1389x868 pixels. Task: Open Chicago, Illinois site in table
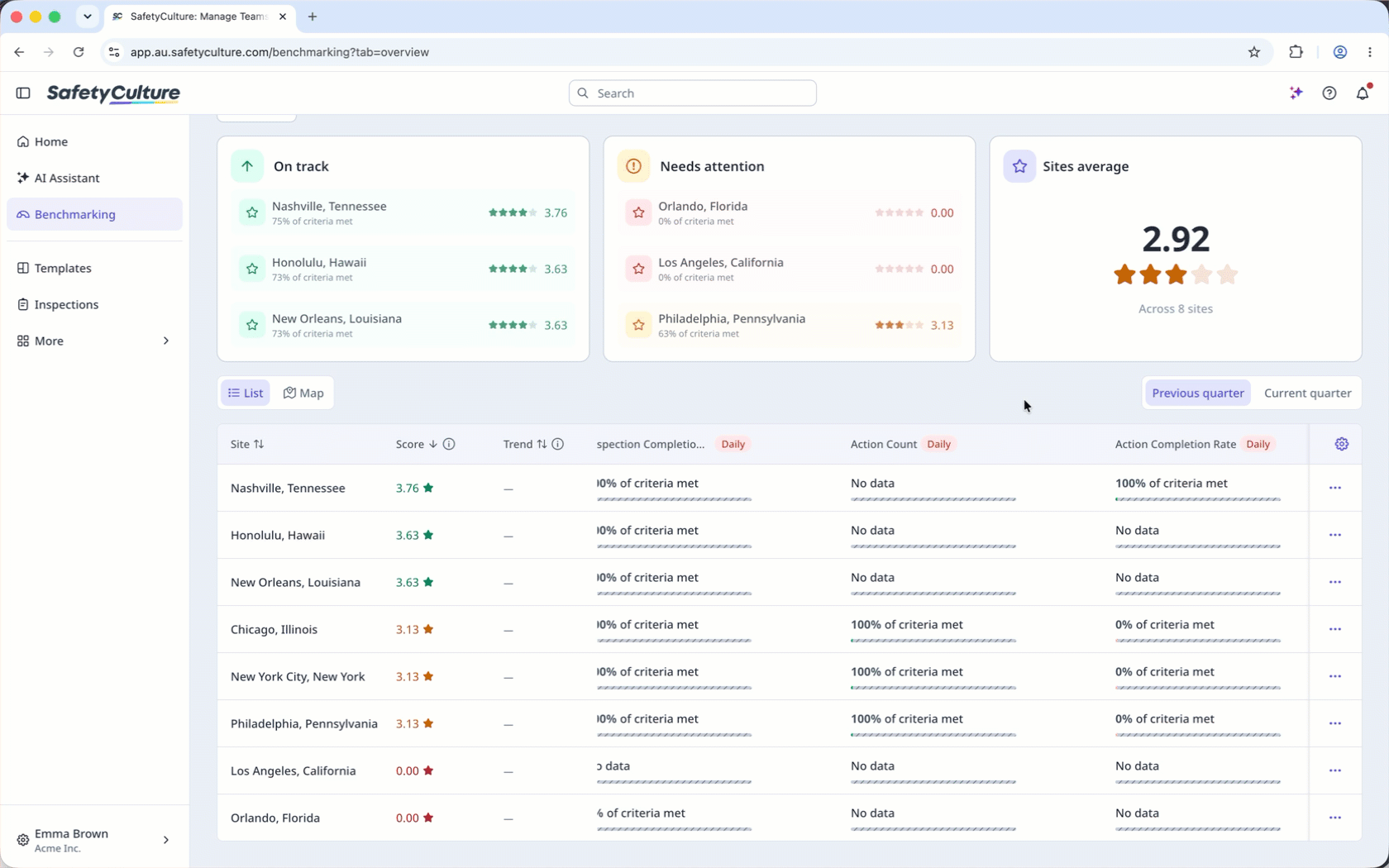(x=274, y=629)
